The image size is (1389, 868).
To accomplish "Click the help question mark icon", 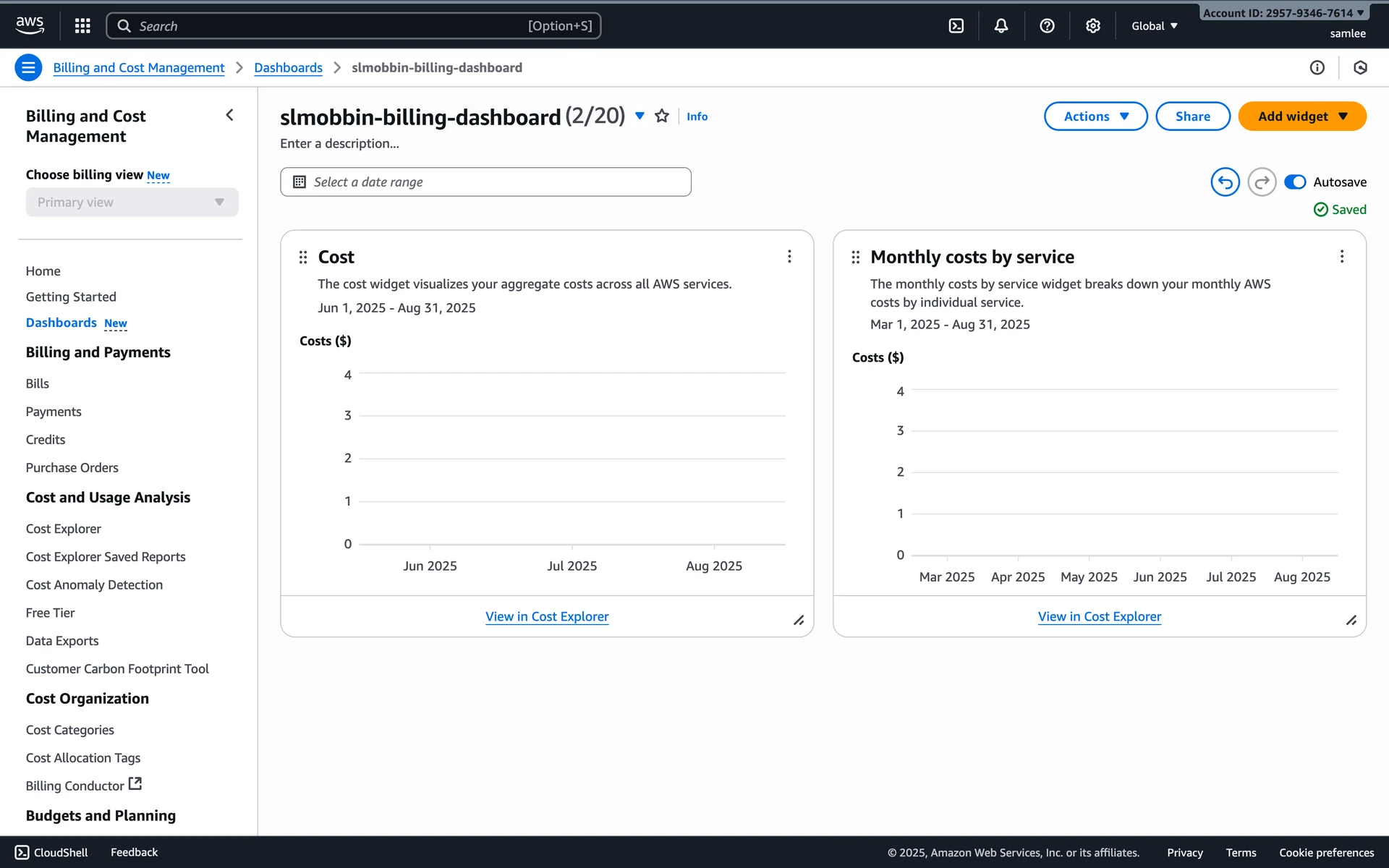I will point(1046,26).
